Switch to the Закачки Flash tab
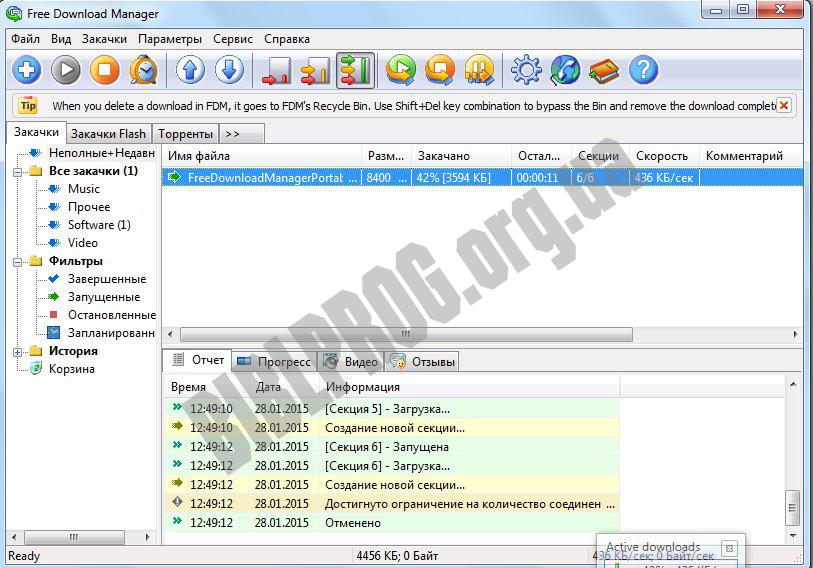The image size is (813, 568). click(x=108, y=134)
